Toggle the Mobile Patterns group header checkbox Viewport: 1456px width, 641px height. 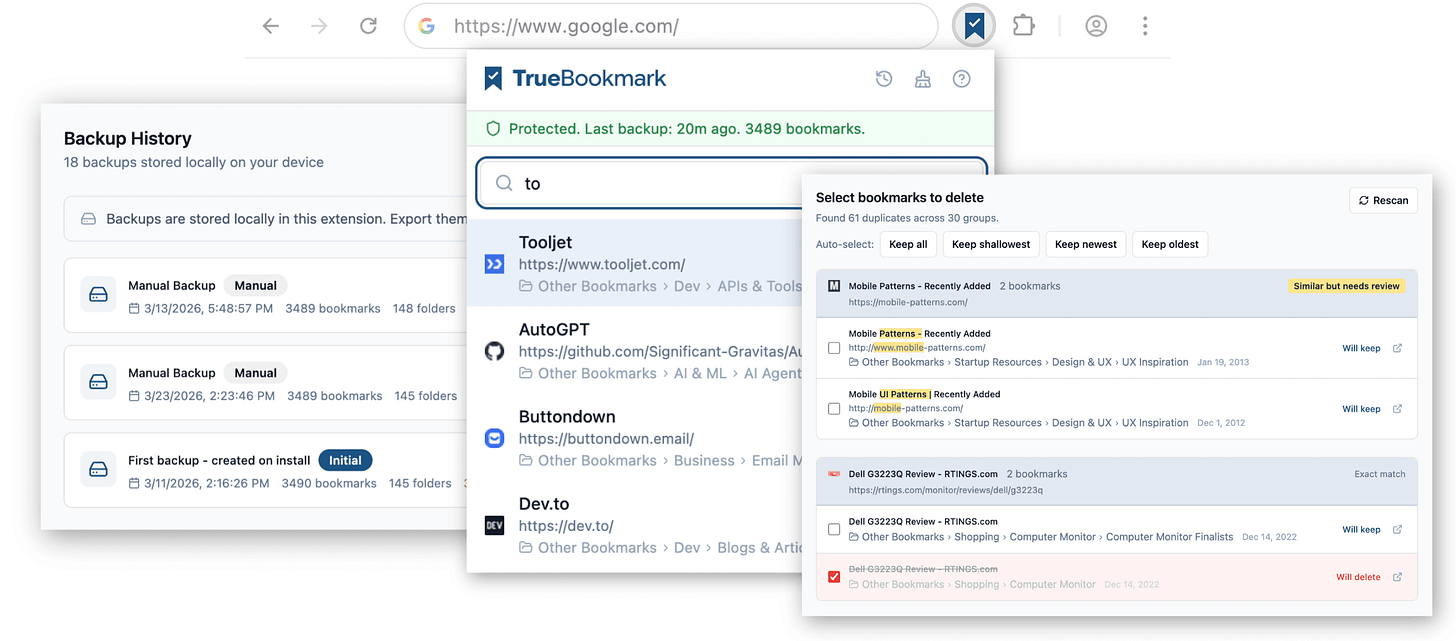[x=833, y=285]
